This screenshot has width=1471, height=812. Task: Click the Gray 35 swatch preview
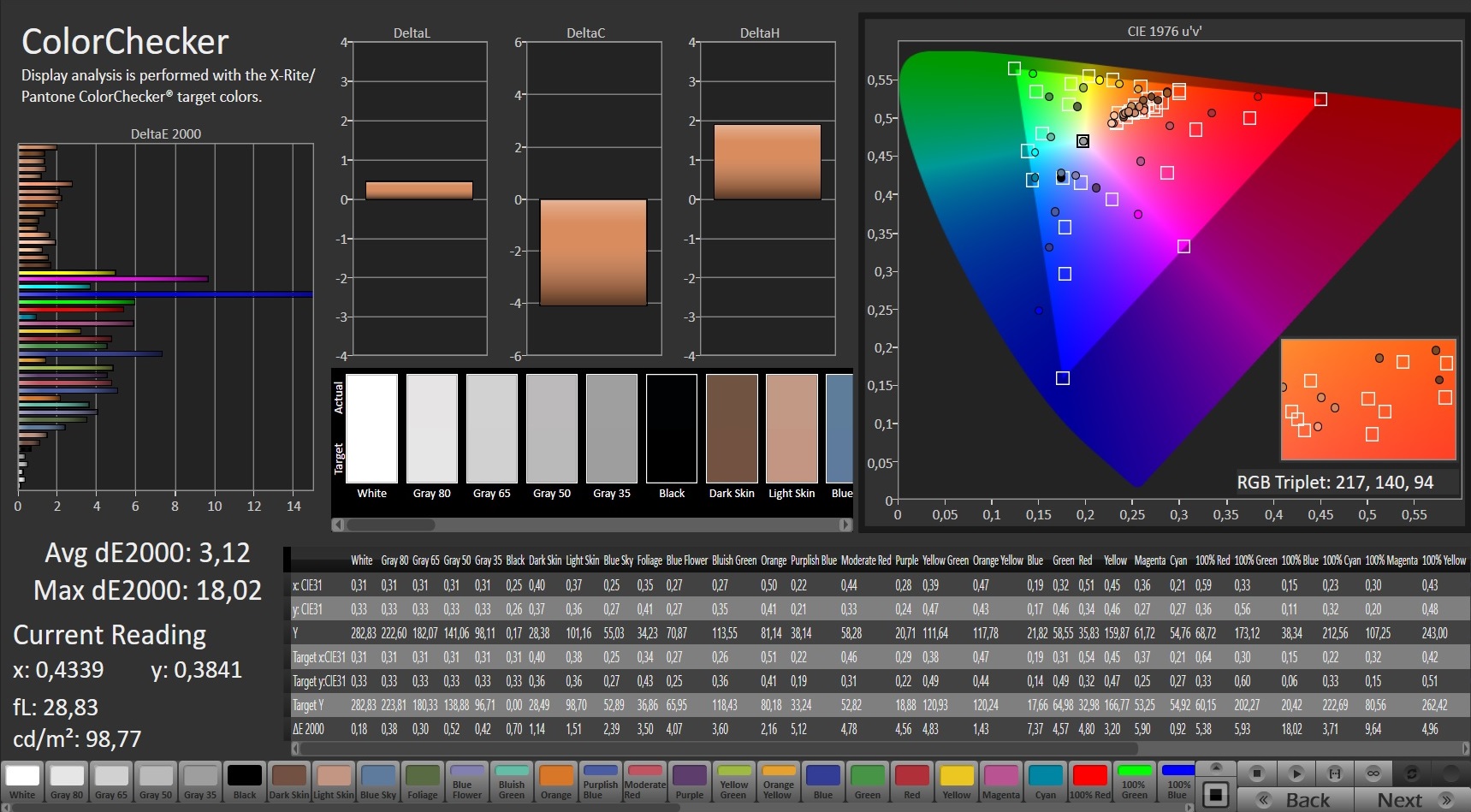pyautogui.click(x=612, y=429)
